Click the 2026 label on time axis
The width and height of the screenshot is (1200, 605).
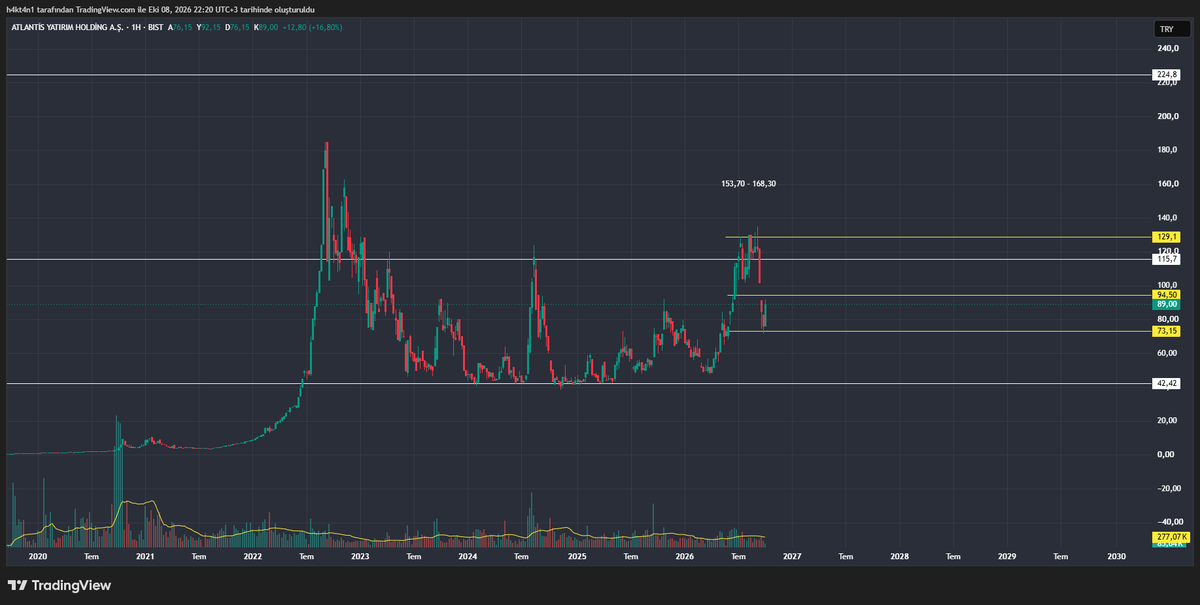pyautogui.click(x=684, y=555)
